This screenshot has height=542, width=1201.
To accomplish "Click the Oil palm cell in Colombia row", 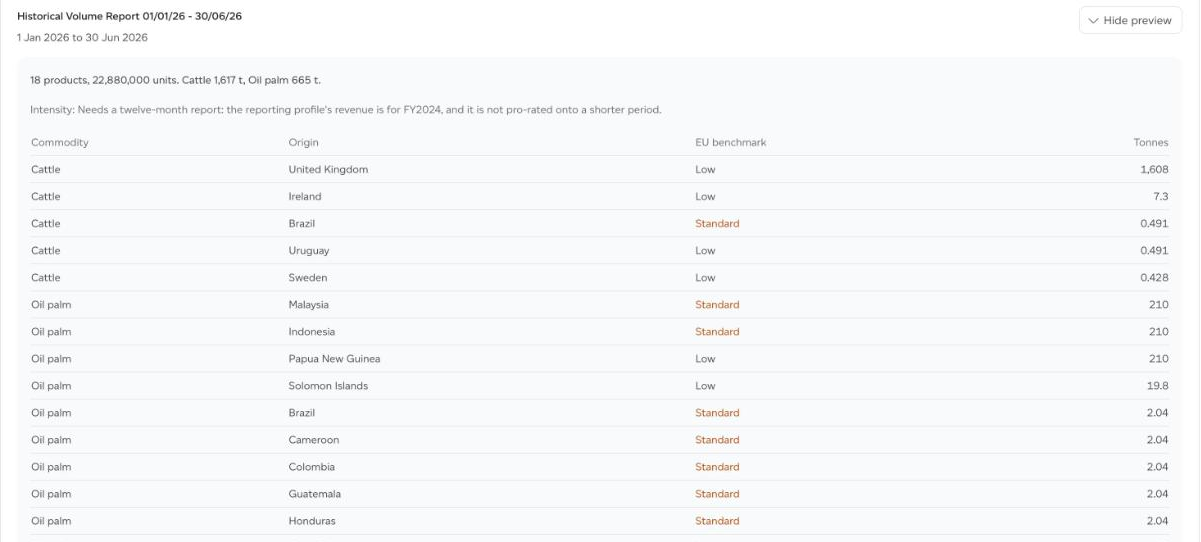I will (51, 467).
